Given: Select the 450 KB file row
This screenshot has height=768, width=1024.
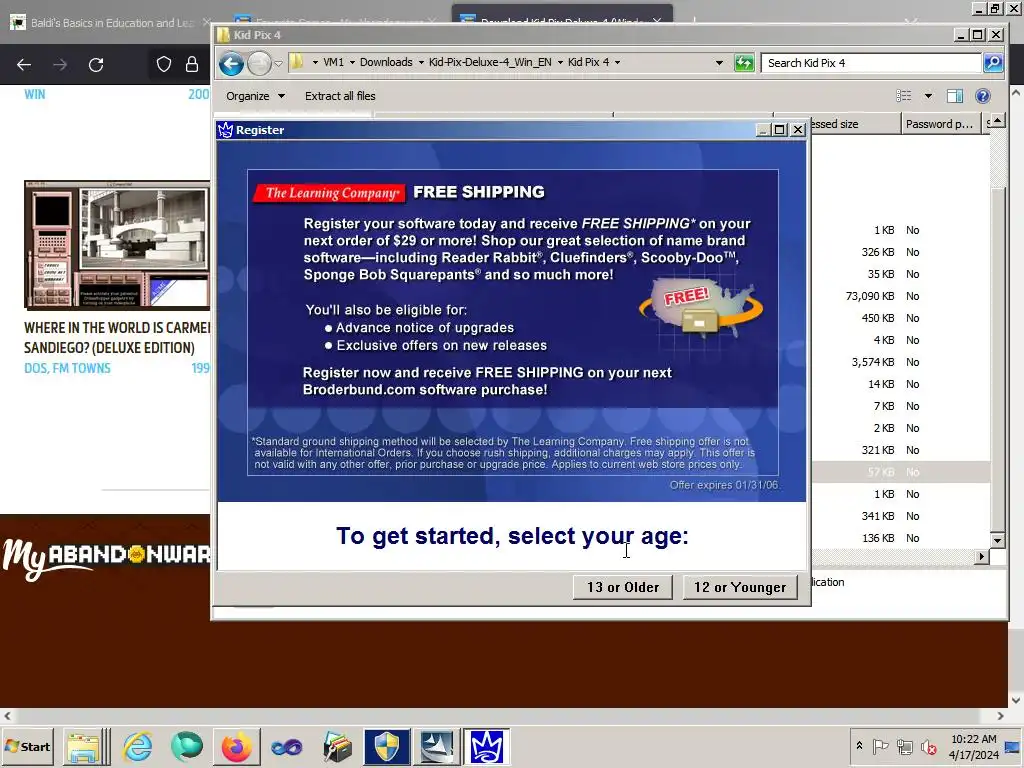Looking at the screenshot, I should (x=900, y=318).
